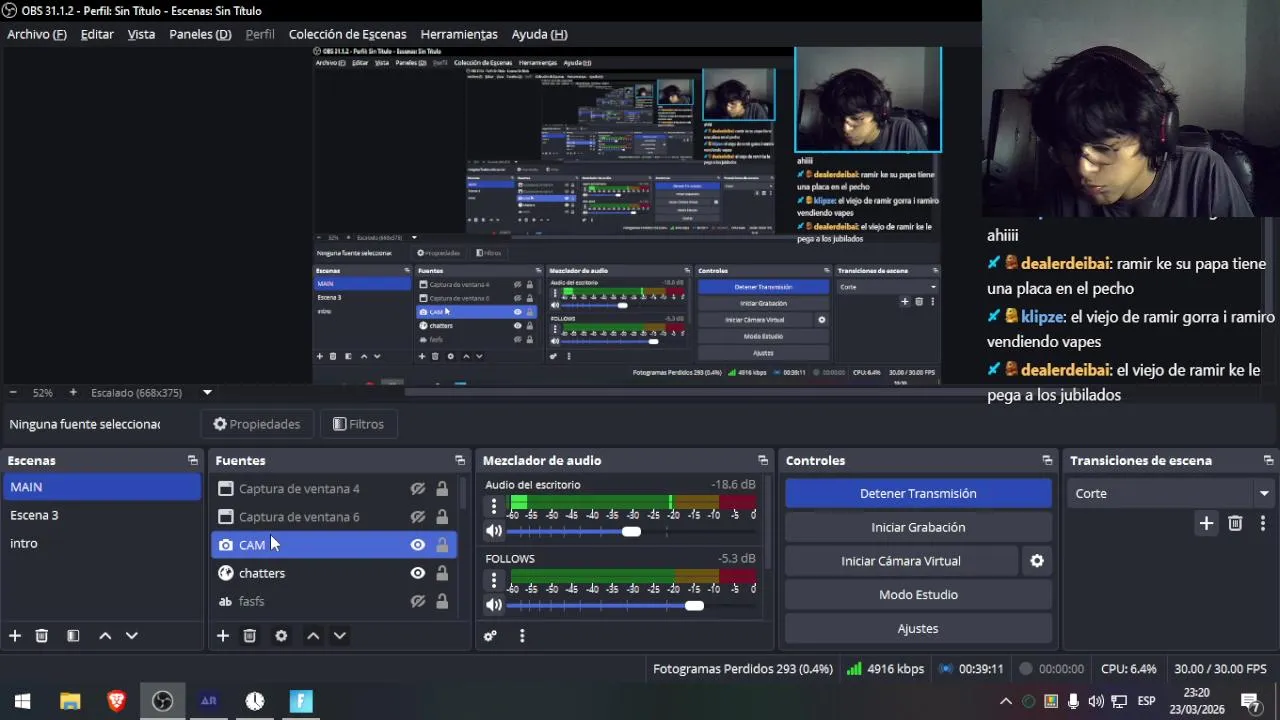Pop out the Escenas dock
This screenshot has height=720, width=1280.
(193, 460)
